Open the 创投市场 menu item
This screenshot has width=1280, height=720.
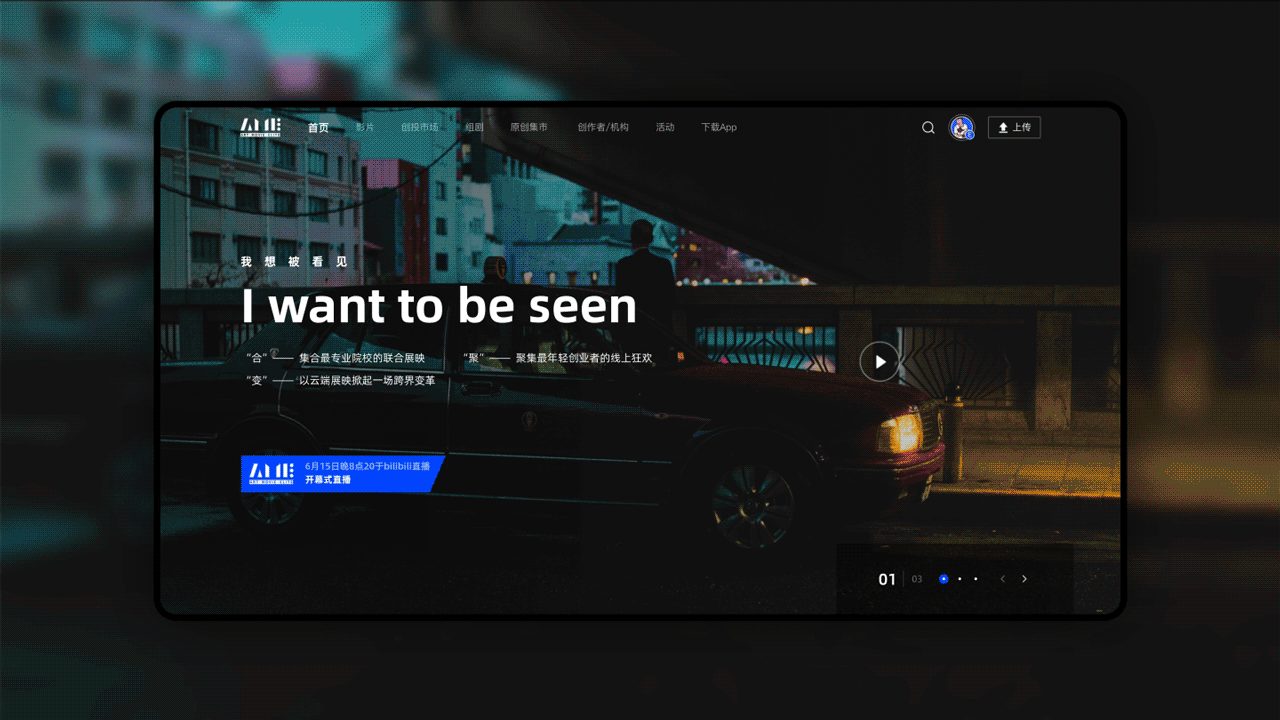420,127
